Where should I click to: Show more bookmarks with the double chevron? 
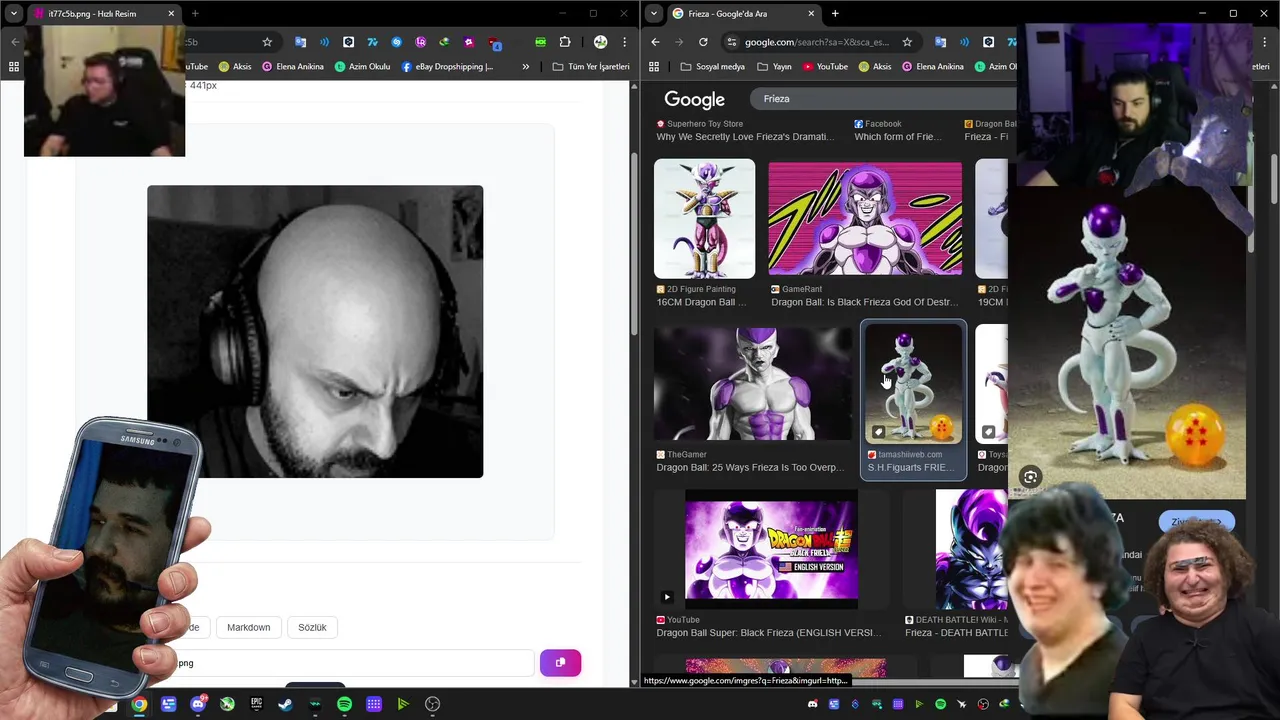(525, 67)
